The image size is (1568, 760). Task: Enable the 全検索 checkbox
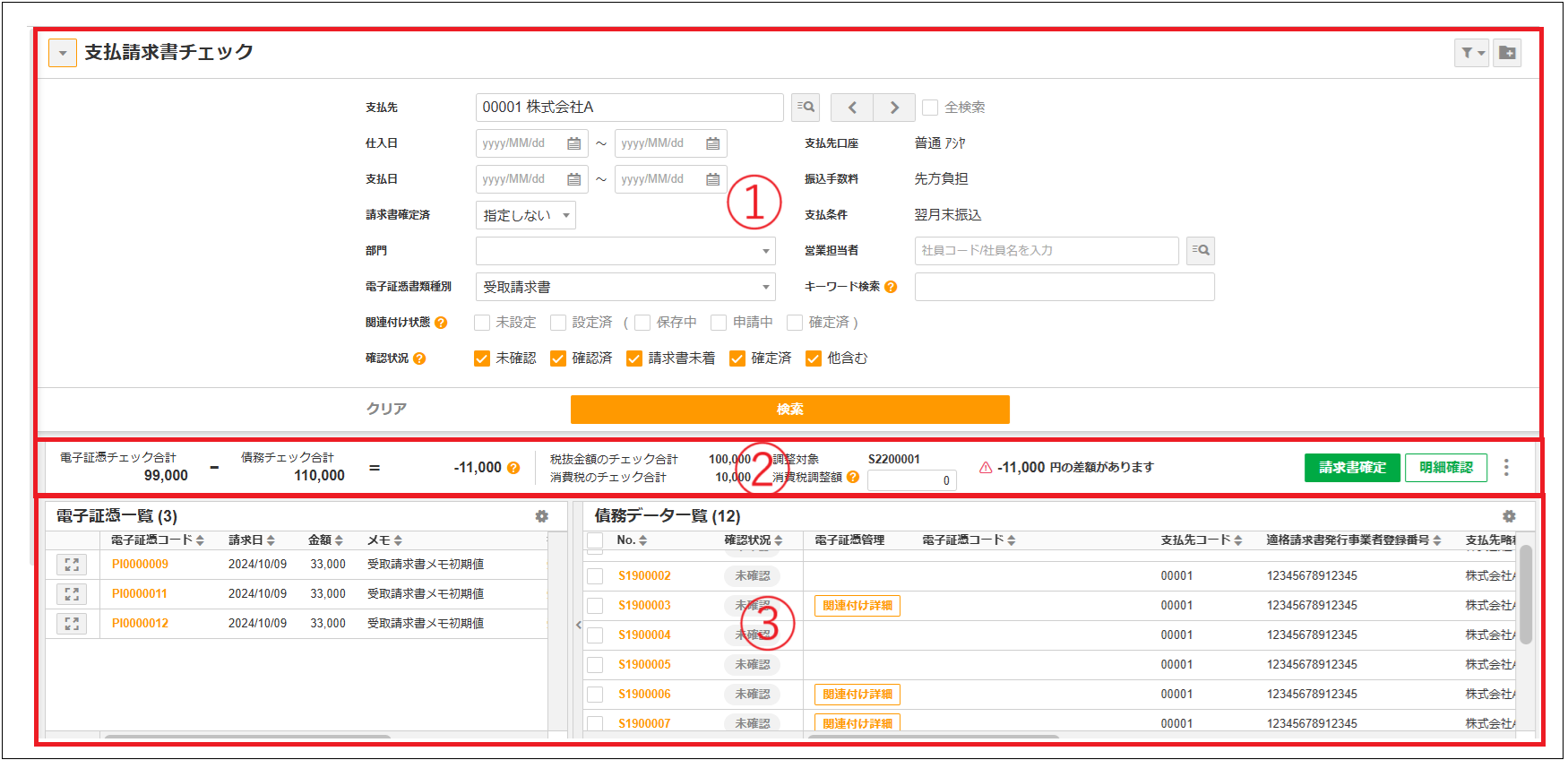930,108
